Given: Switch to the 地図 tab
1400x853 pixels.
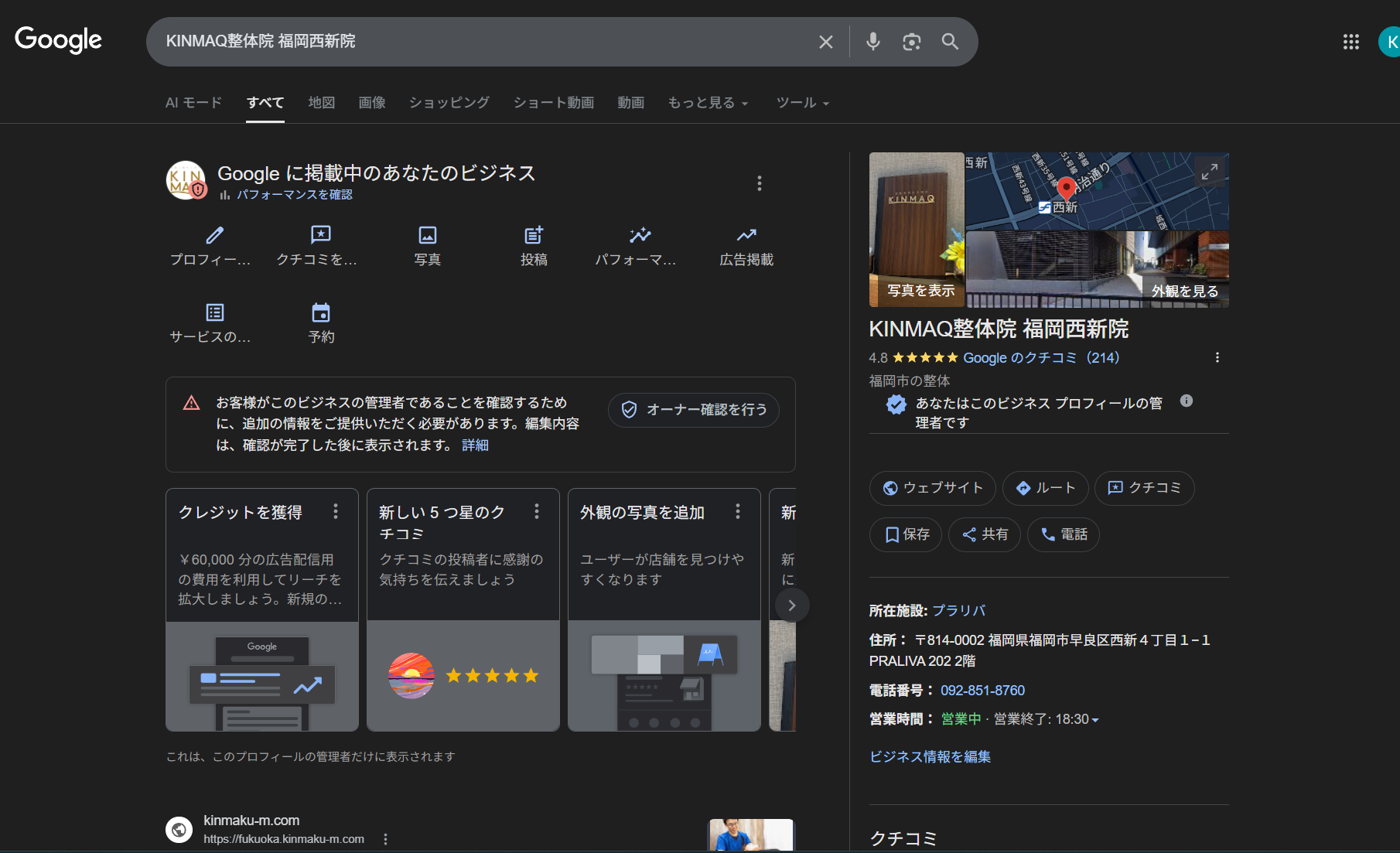Looking at the screenshot, I should [x=322, y=103].
